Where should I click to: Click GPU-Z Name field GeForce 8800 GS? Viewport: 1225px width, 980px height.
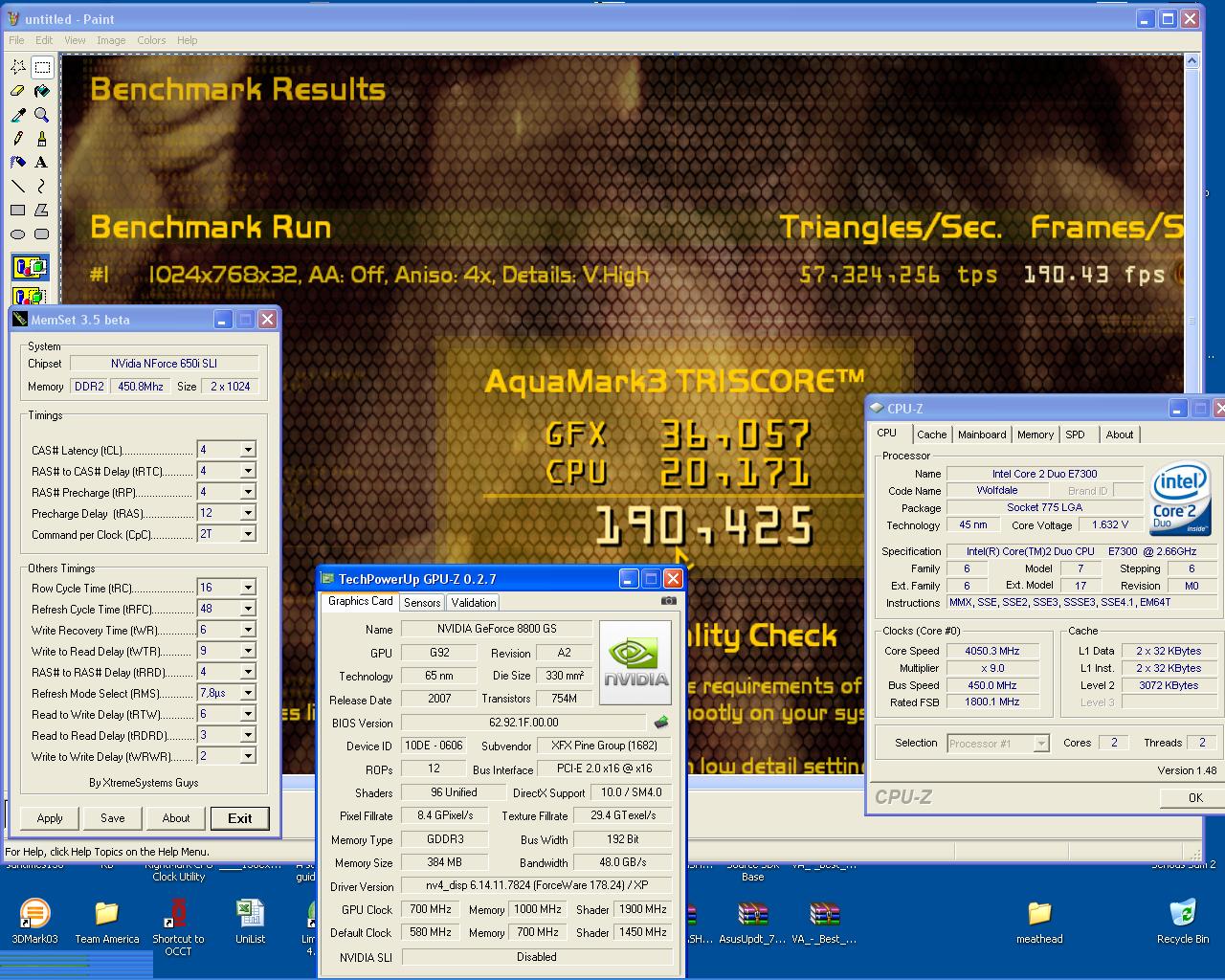498,629
